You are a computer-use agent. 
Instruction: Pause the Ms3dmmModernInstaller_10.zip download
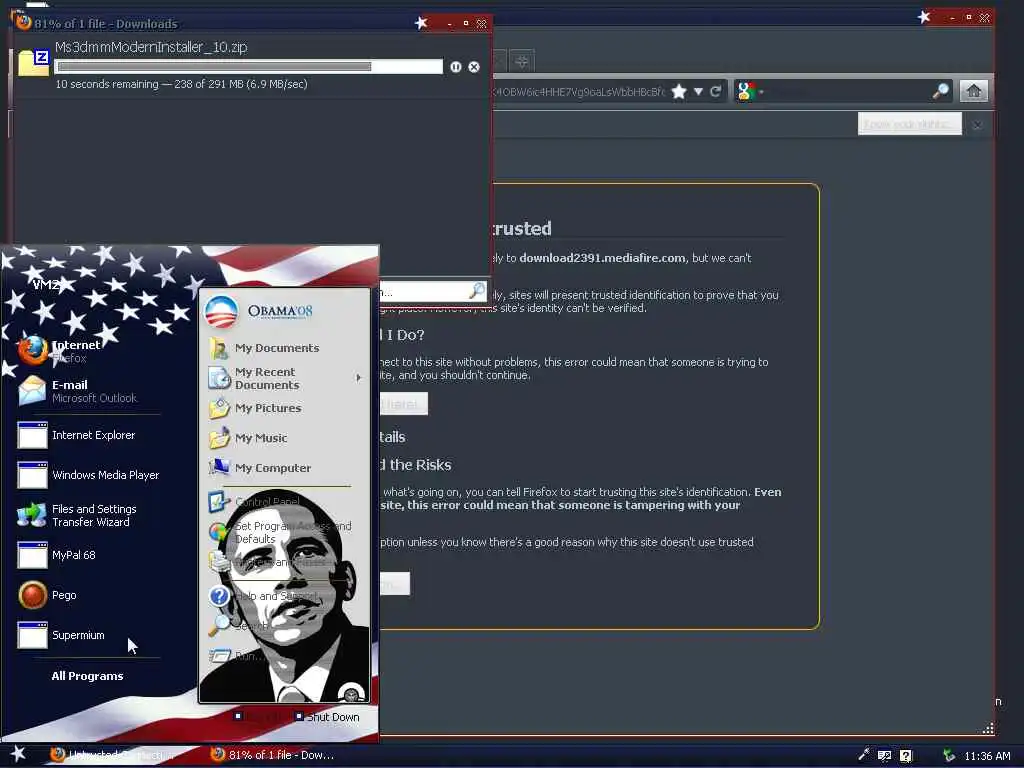pyautogui.click(x=455, y=67)
